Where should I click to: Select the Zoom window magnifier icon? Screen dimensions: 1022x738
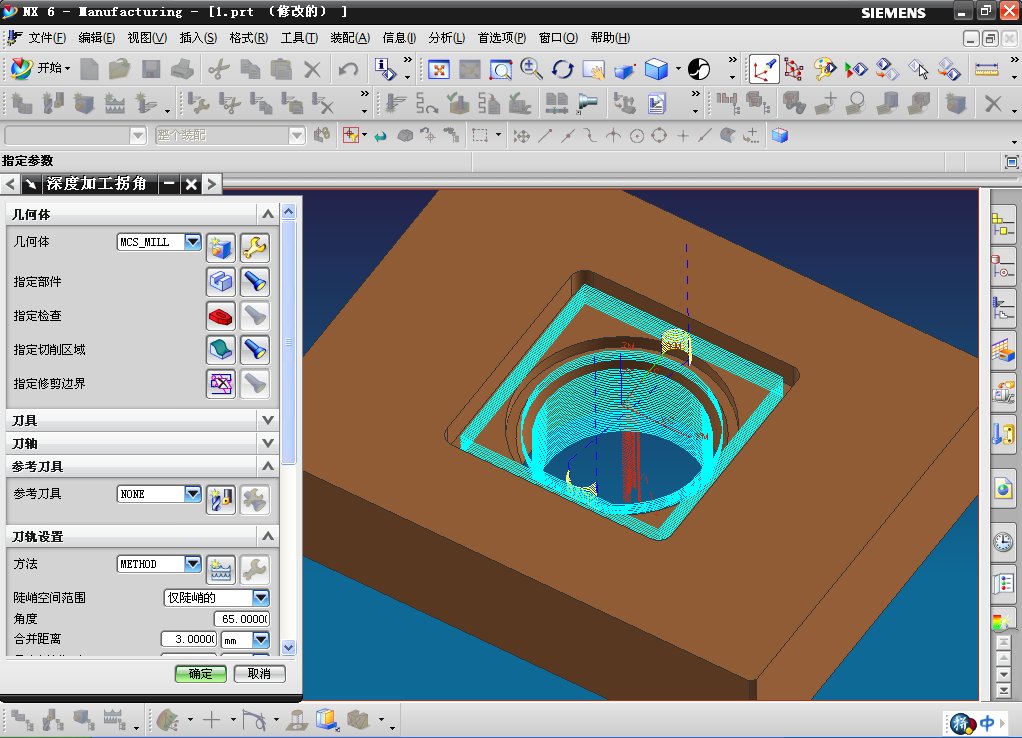click(x=501, y=69)
